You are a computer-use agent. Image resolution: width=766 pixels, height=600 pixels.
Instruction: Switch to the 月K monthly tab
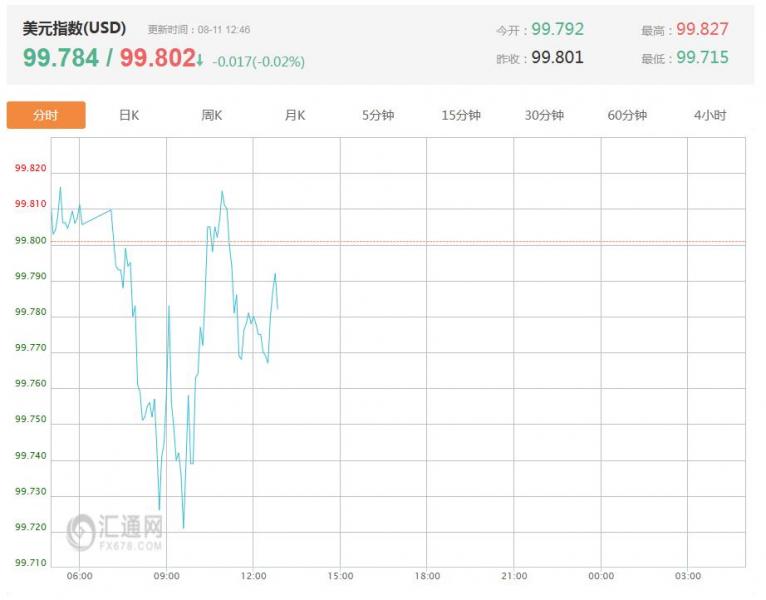click(x=295, y=115)
